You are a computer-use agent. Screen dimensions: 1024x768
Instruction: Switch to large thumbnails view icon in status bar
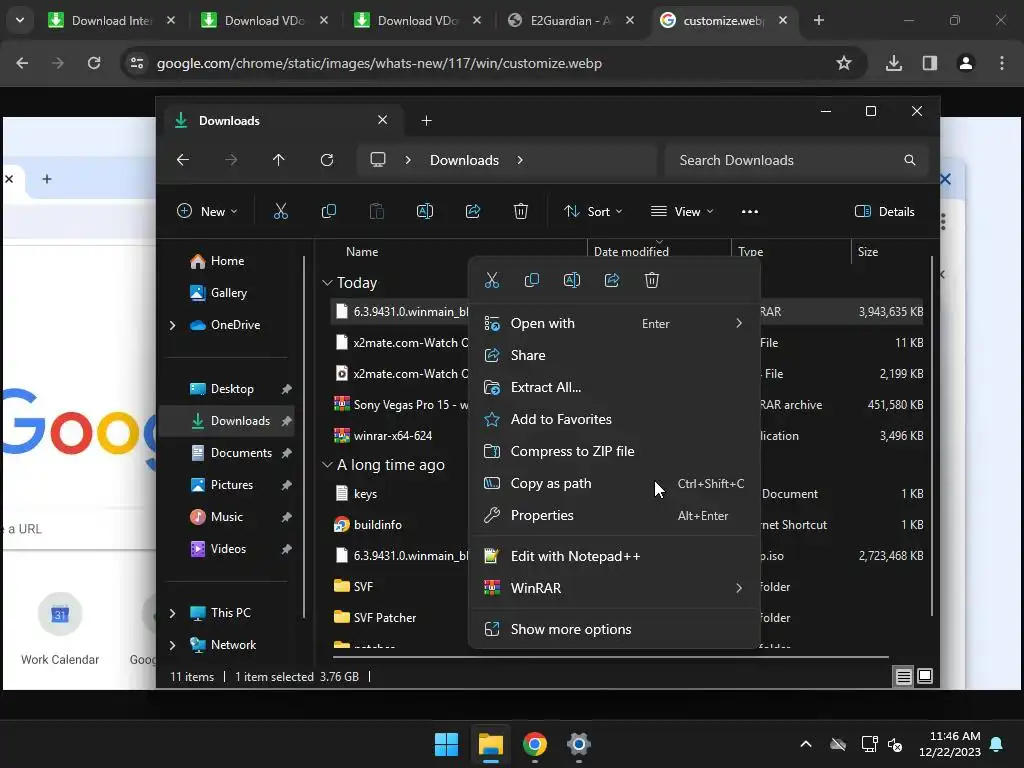tap(925, 677)
